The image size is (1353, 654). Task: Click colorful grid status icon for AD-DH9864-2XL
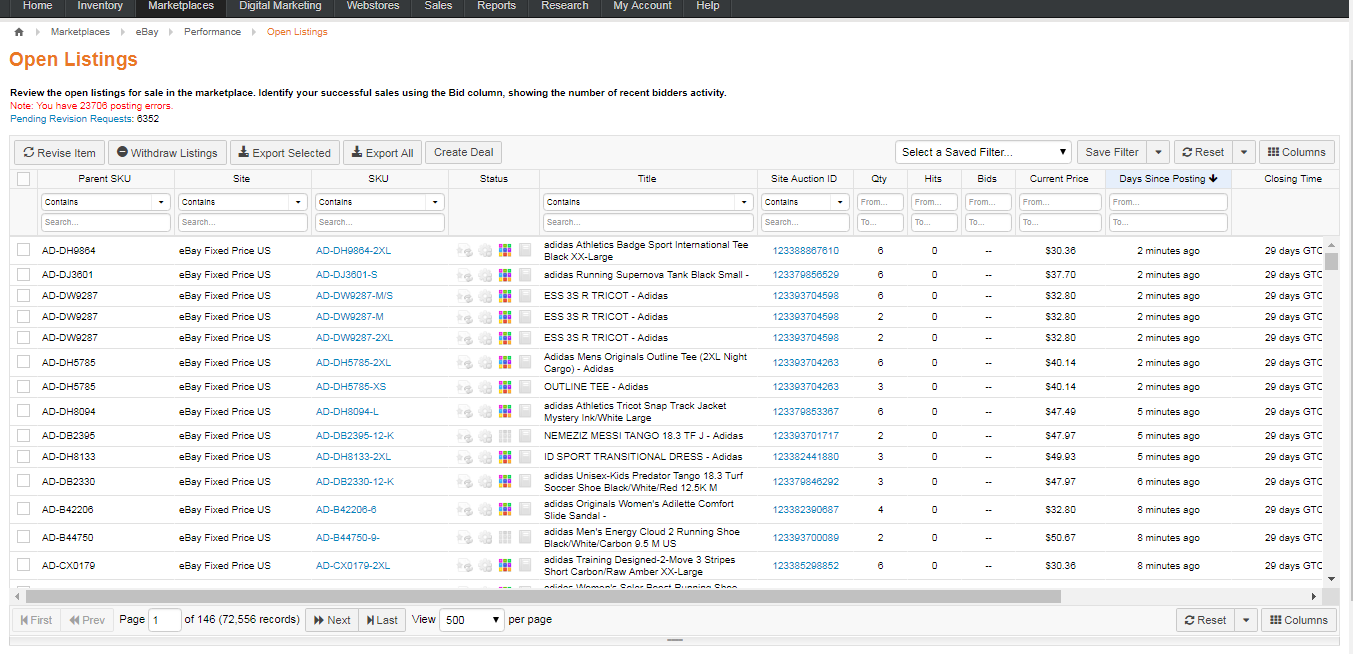point(505,251)
